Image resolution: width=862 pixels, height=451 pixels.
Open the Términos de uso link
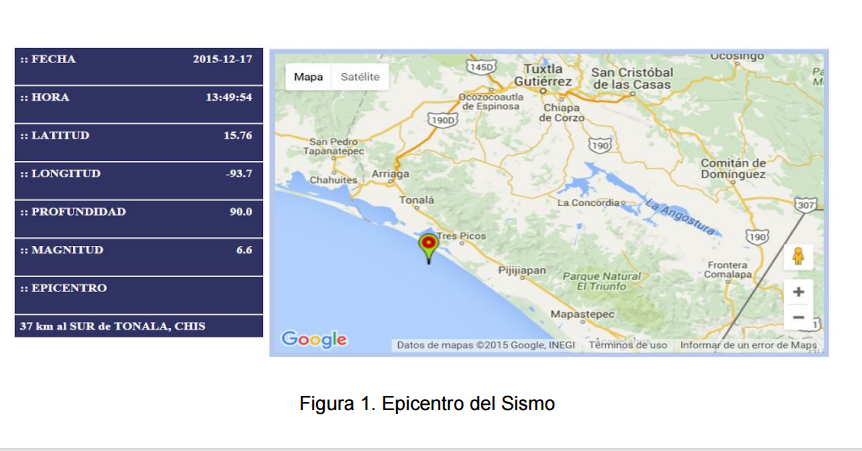pos(628,345)
